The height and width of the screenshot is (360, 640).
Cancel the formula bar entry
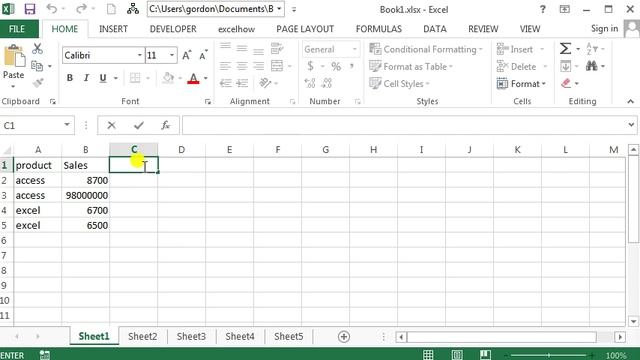[x=111, y=125]
